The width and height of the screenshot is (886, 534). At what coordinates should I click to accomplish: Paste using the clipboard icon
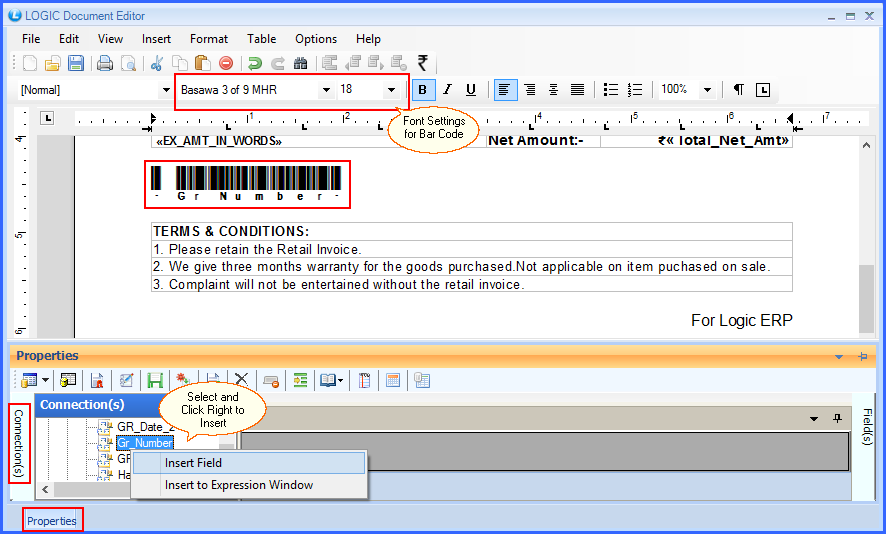point(202,63)
